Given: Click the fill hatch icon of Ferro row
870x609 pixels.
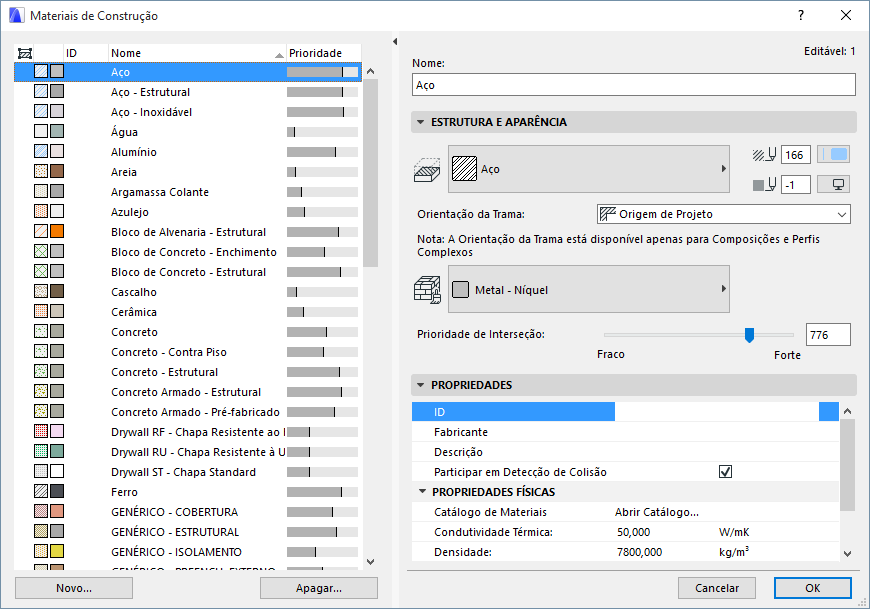Looking at the screenshot, I should tap(41, 491).
